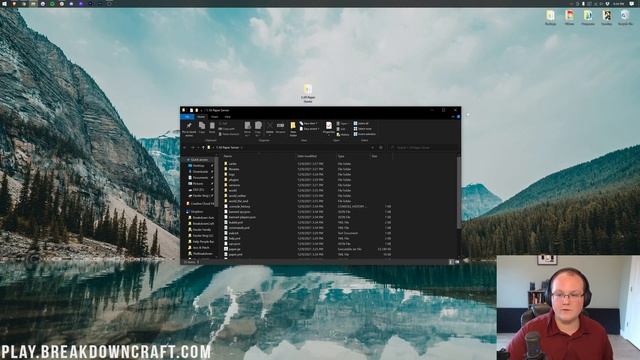Screen dimensions: 640x360
Task: Click the file list vertical scrollbar
Action: pos(459,192)
